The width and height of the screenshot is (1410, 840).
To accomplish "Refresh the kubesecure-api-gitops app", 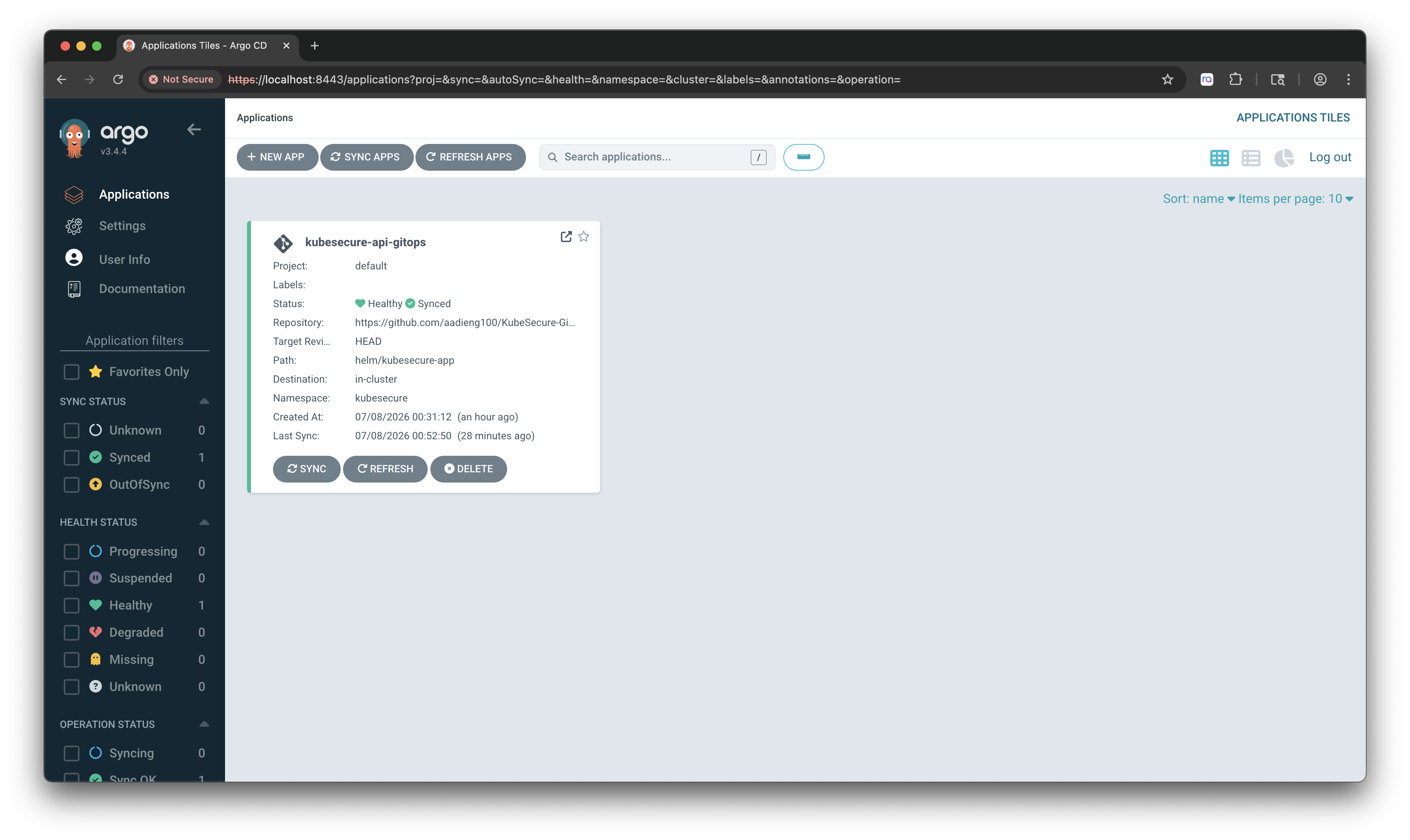I will tap(385, 469).
